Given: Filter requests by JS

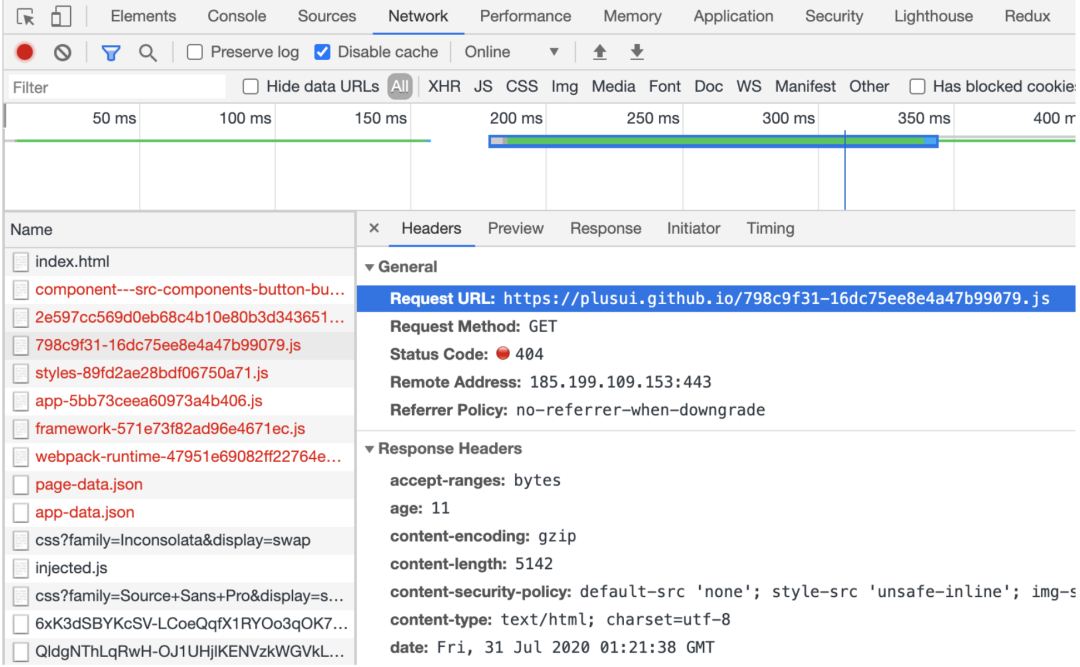Looking at the screenshot, I should click(x=483, y=87).
